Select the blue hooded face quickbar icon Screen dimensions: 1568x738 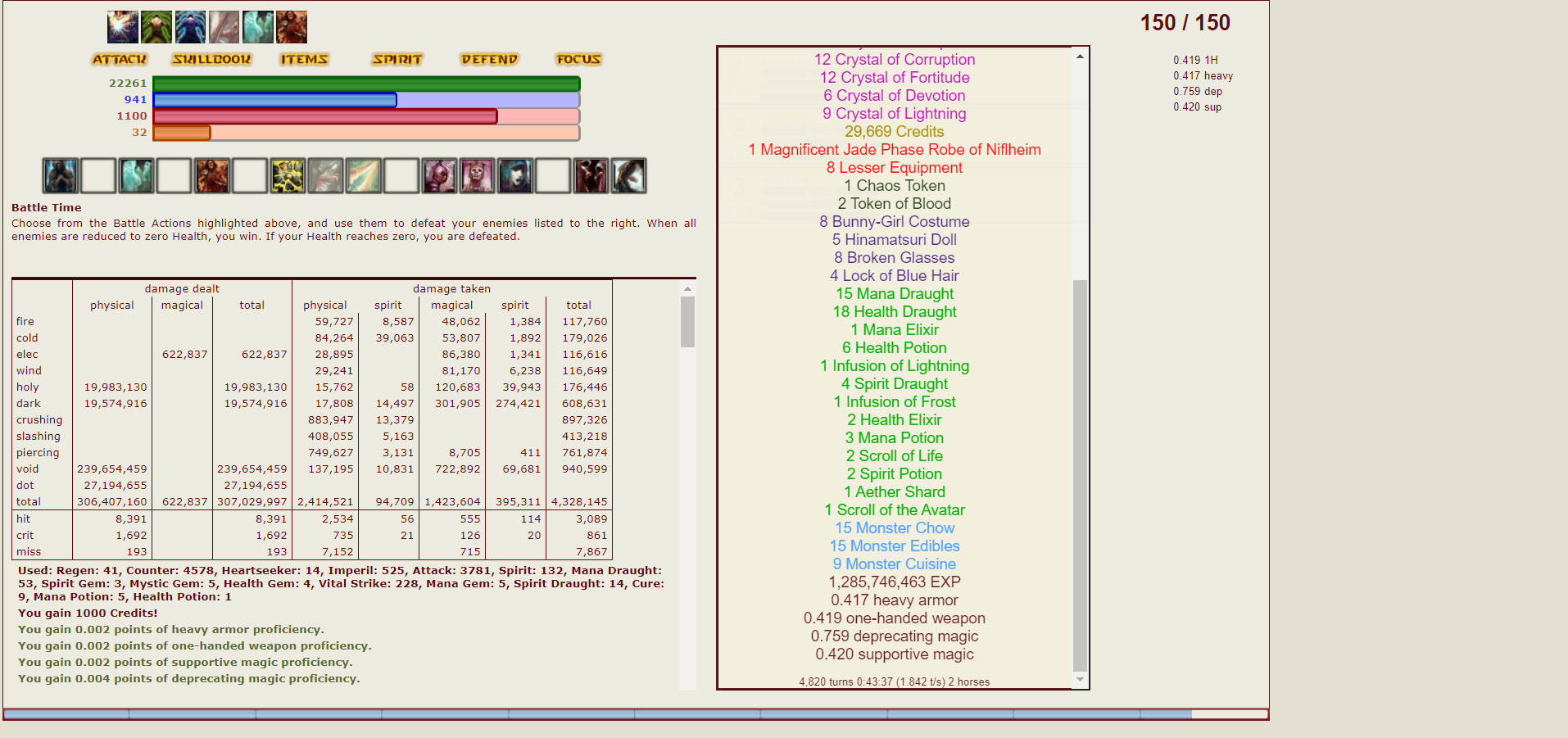tap(515, 176)
